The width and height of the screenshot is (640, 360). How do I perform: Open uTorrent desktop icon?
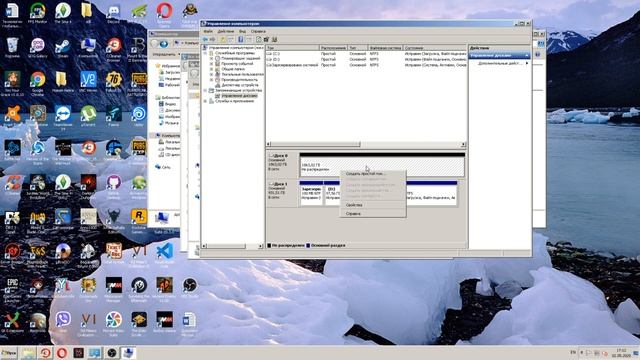[88, 116]
